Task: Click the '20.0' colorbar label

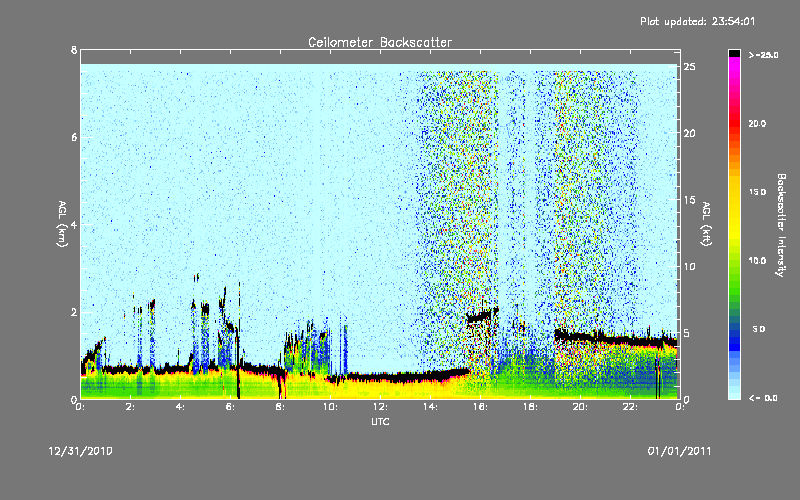Action: tap(757, 123)
